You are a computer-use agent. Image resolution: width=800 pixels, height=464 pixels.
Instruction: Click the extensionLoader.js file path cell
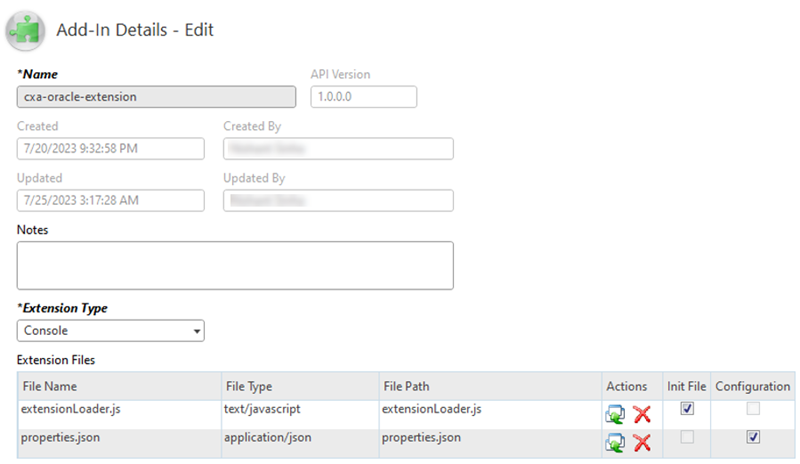click(490, 414)
